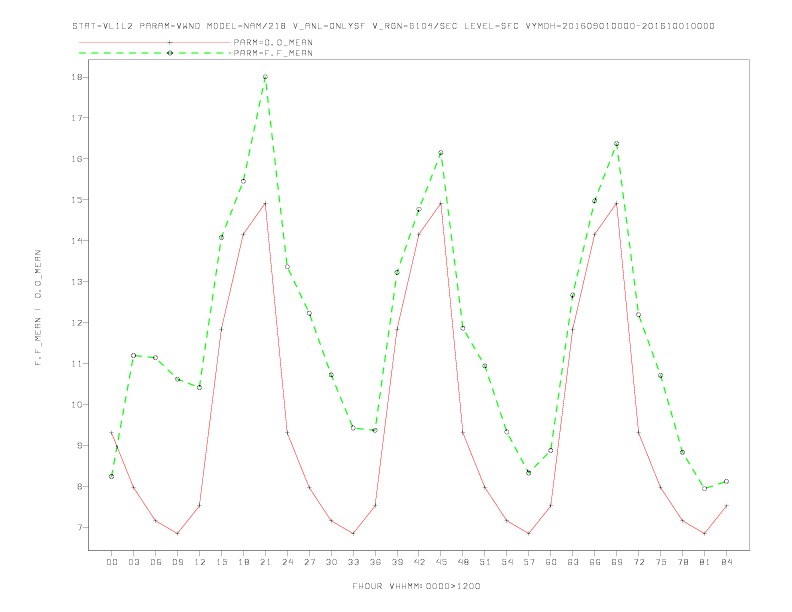
Task: Select the y-axis tick label 17
Action: [78, 118]
